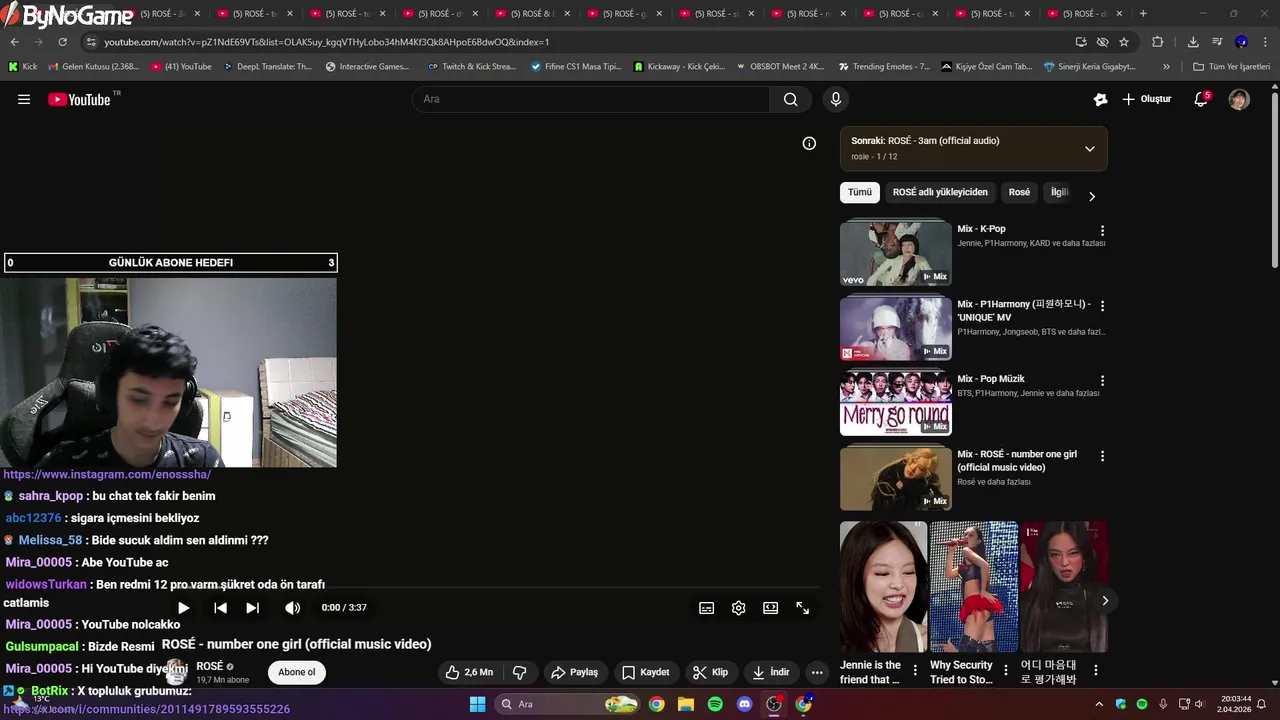Bookmark this page with star icon
The height and width of the screenshot is (720, 1280).
1124,42
